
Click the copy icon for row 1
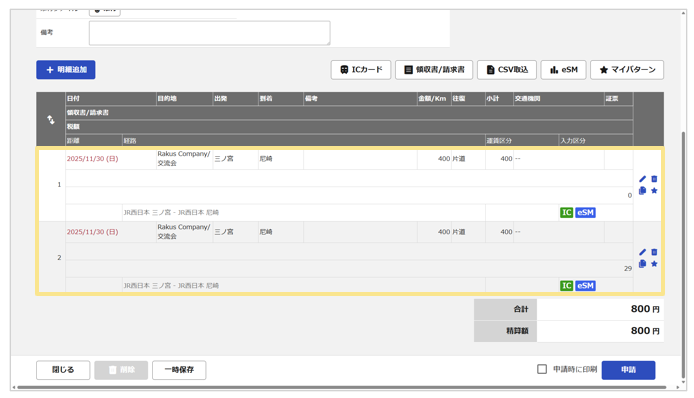(x=642, y=190)
